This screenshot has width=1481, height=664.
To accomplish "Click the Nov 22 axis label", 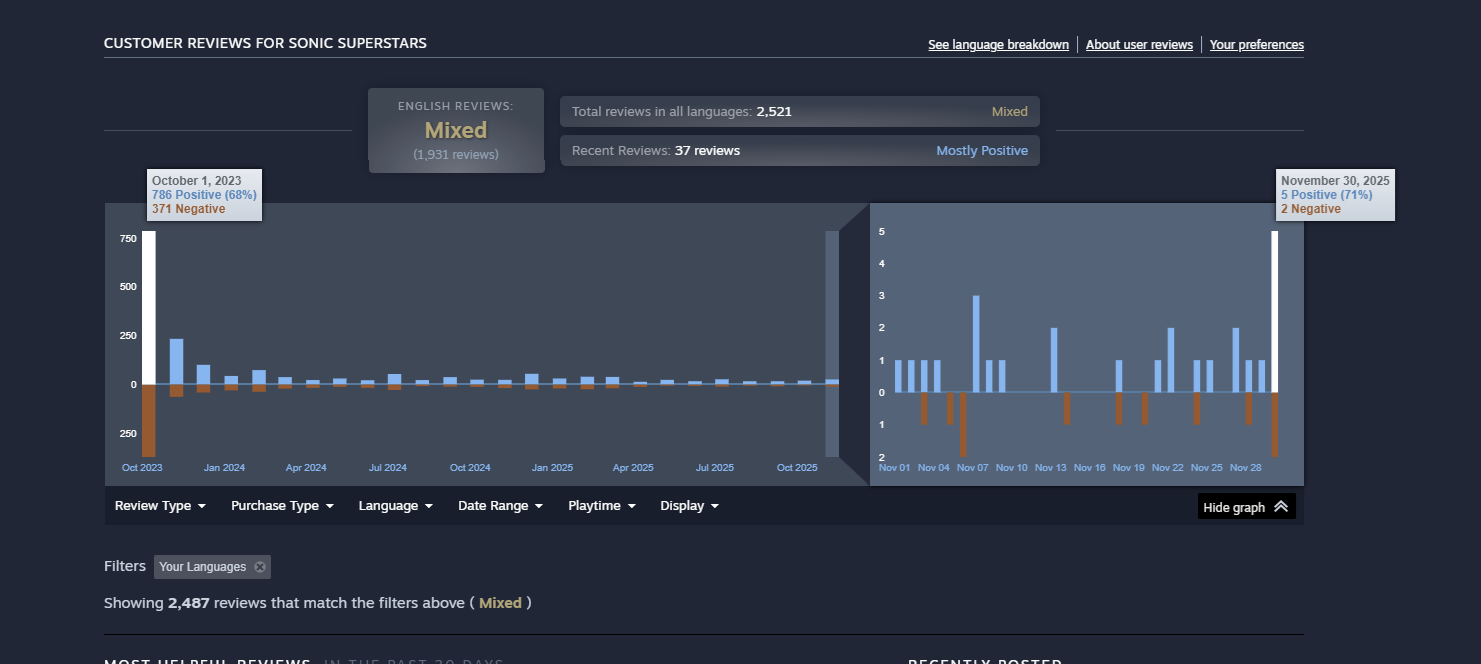I will click(x=1168, y=468).
